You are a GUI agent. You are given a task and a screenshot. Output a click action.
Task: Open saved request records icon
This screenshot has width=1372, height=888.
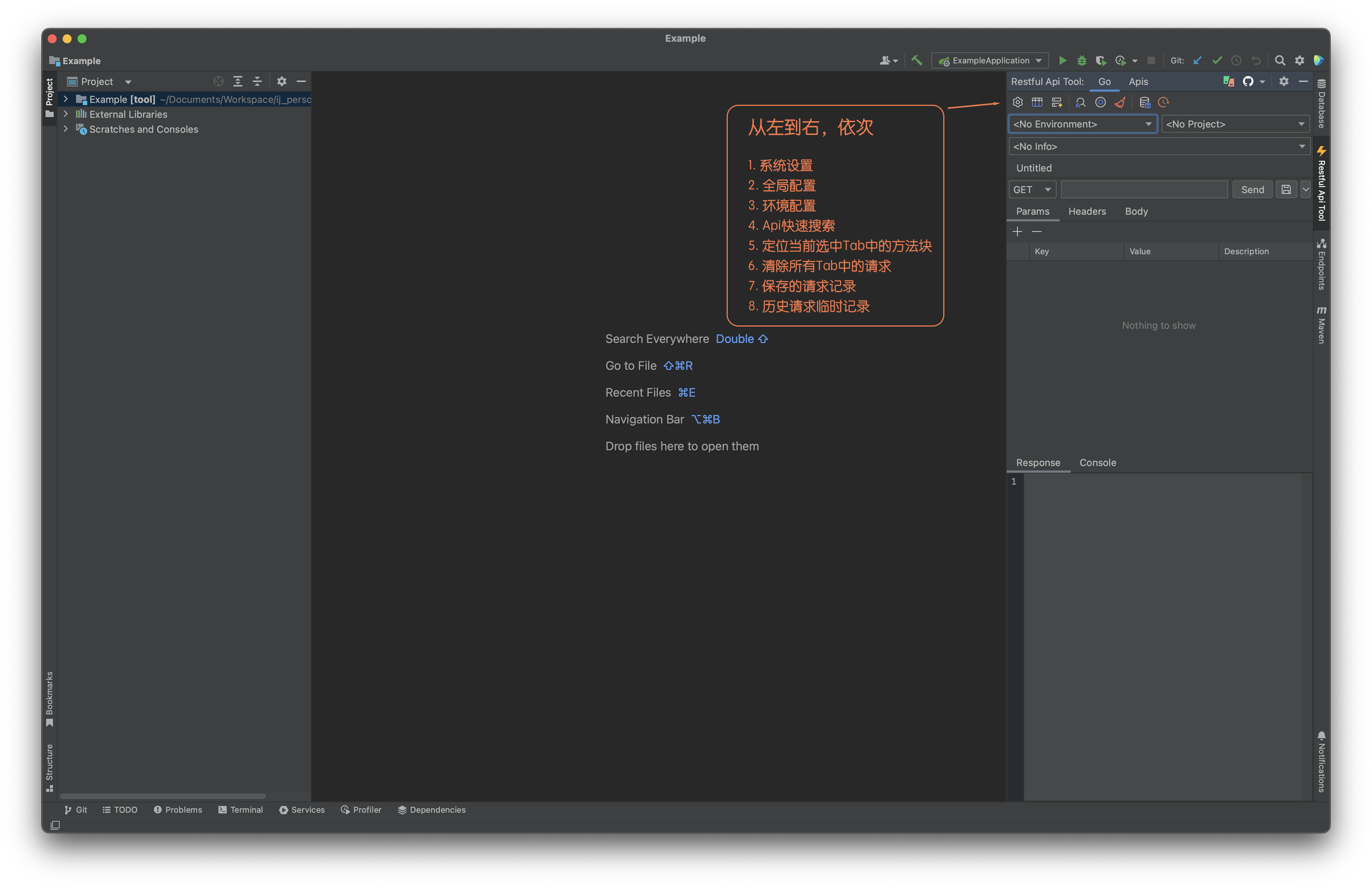click(x=1145, y=102)
